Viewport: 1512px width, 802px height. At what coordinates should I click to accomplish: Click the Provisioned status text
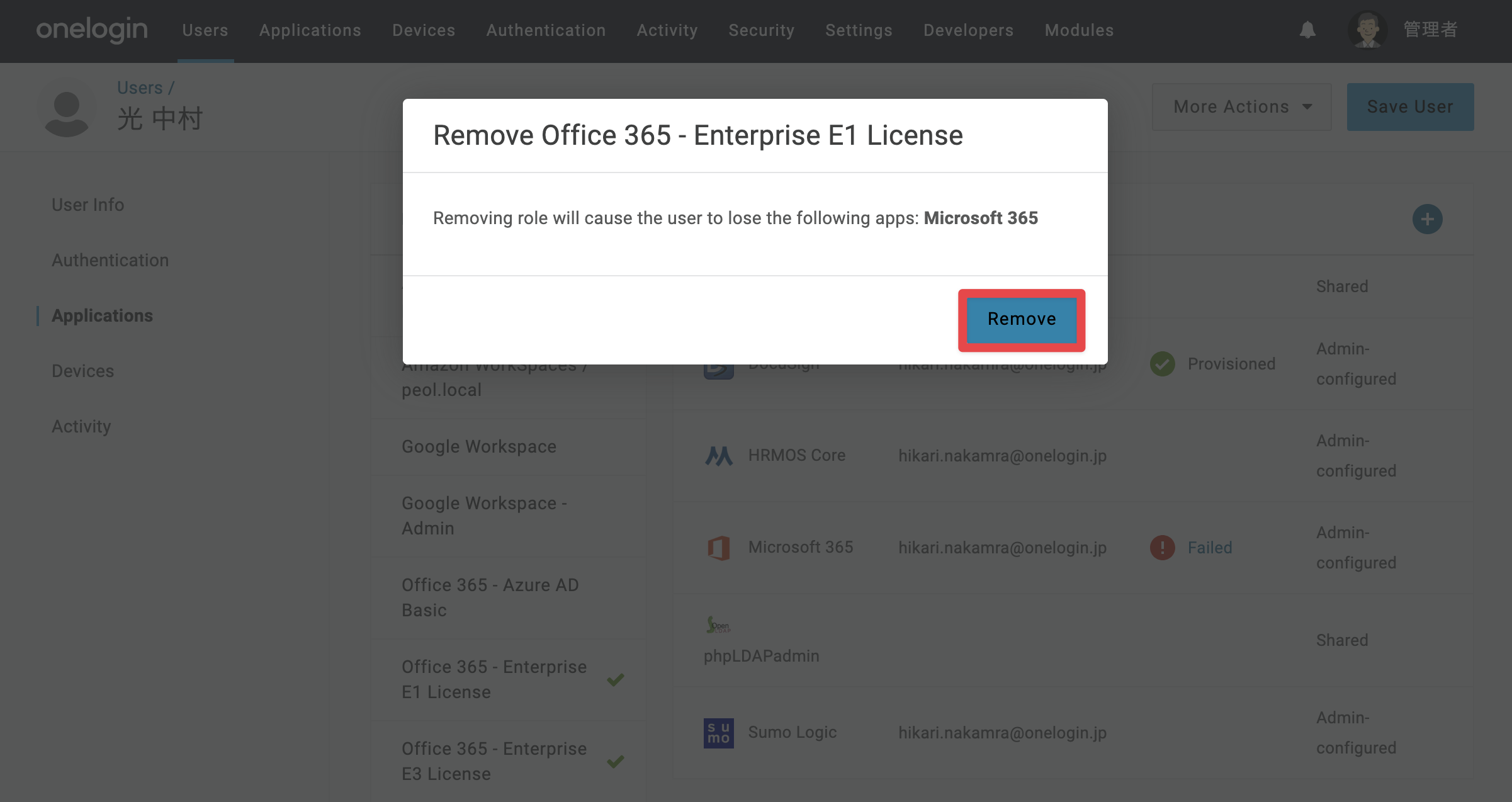coord(1232,364)
